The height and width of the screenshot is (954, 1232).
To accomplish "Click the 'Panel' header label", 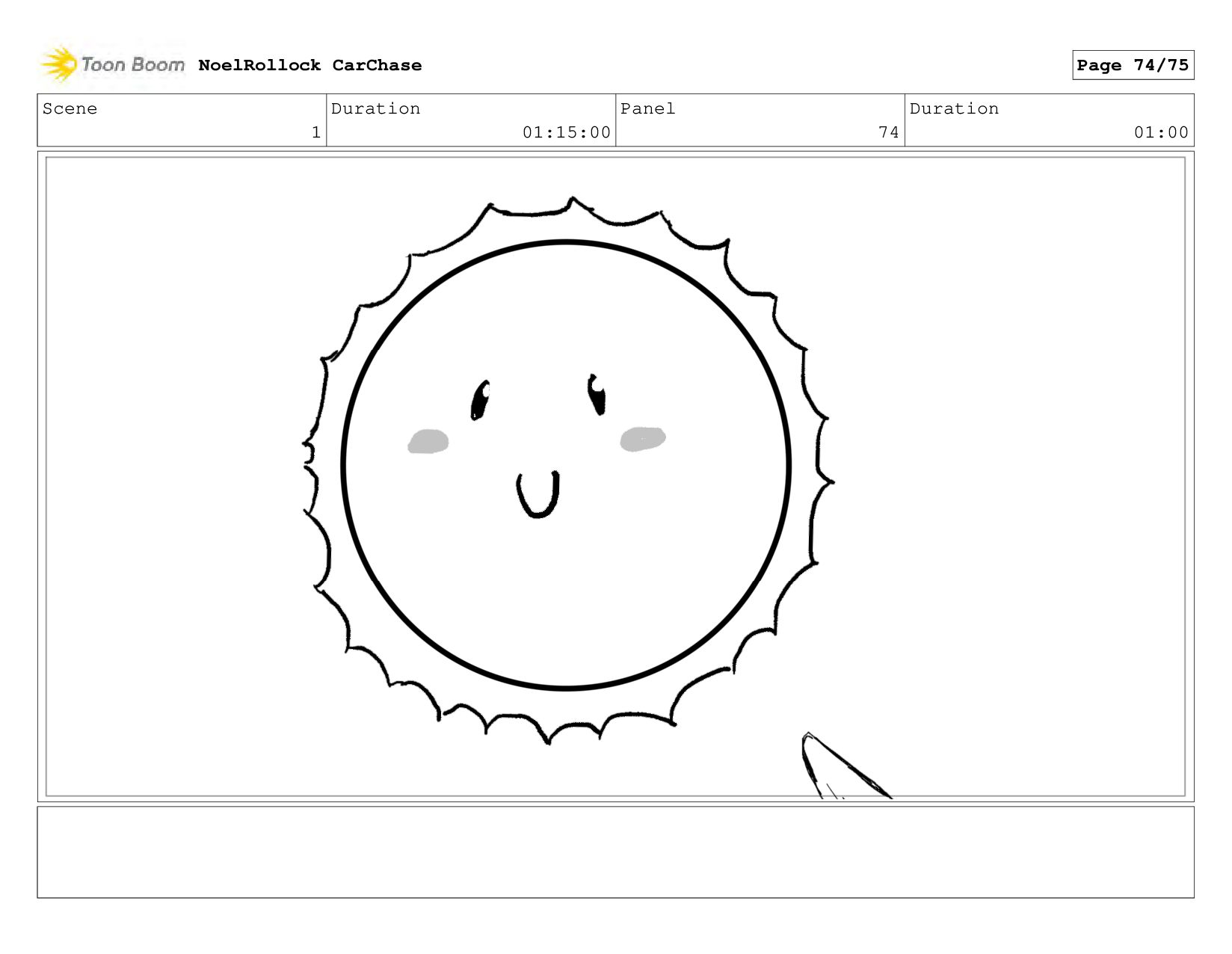I will [647, 108].
